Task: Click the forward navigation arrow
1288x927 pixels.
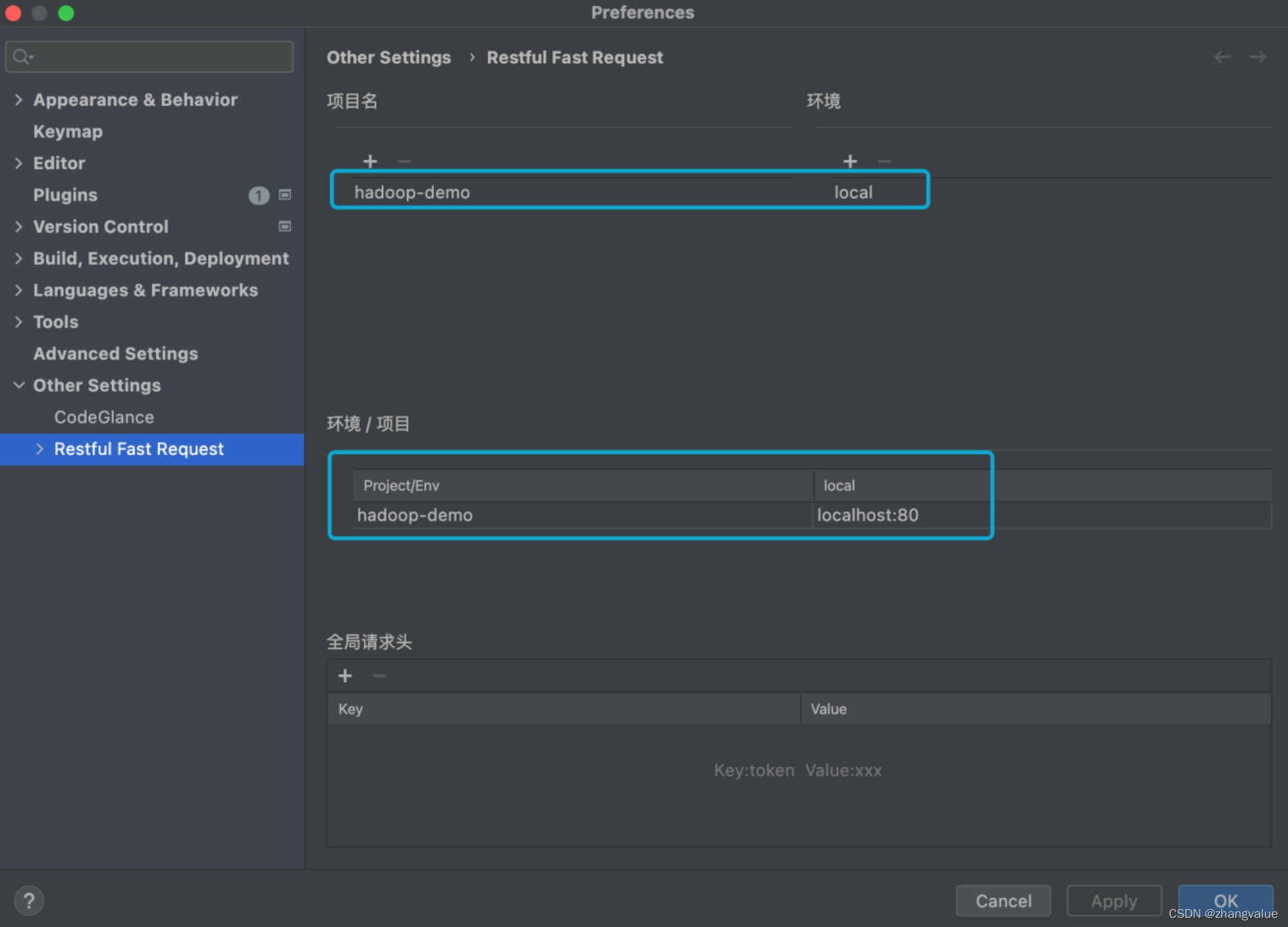Action: (1257, 57)
